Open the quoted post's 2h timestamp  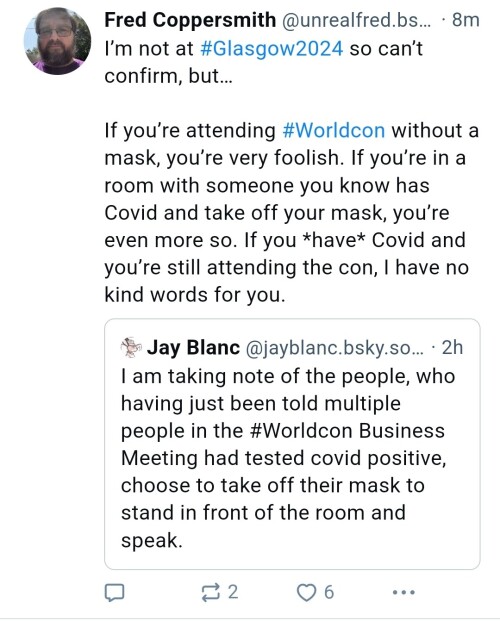tap(452, 347)
